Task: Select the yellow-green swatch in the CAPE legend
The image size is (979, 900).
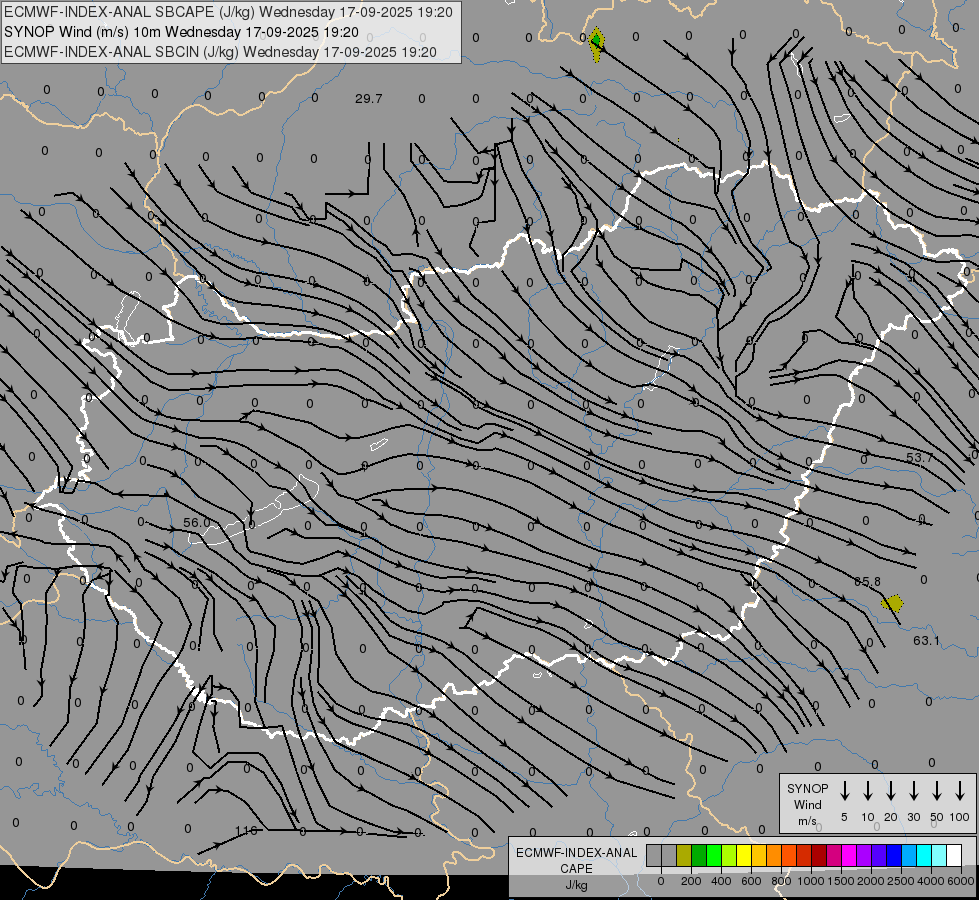Action: 729,855
